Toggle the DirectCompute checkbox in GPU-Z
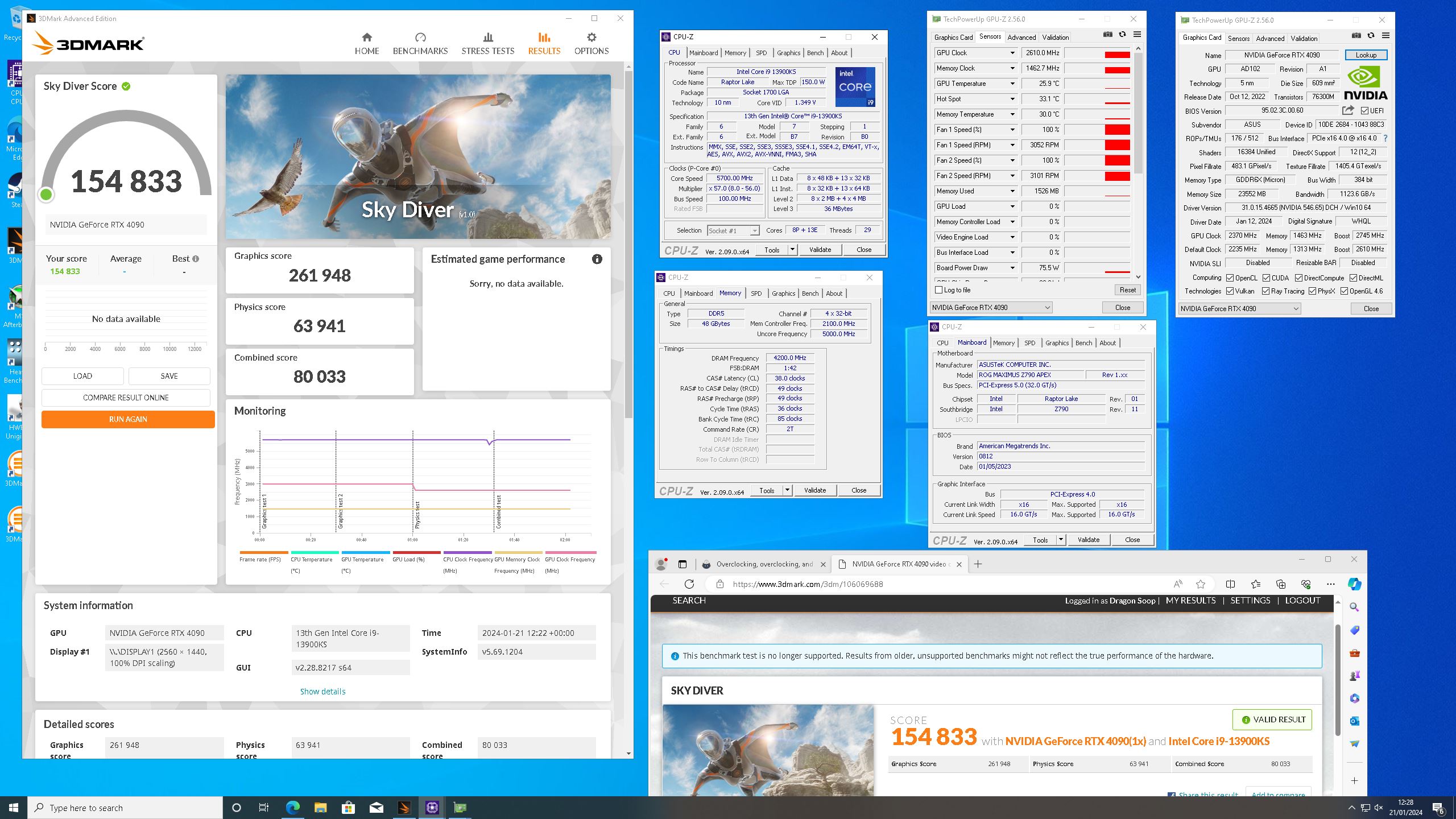The height and width of the screenshot is (819, 1456). tap(1299, 278)
